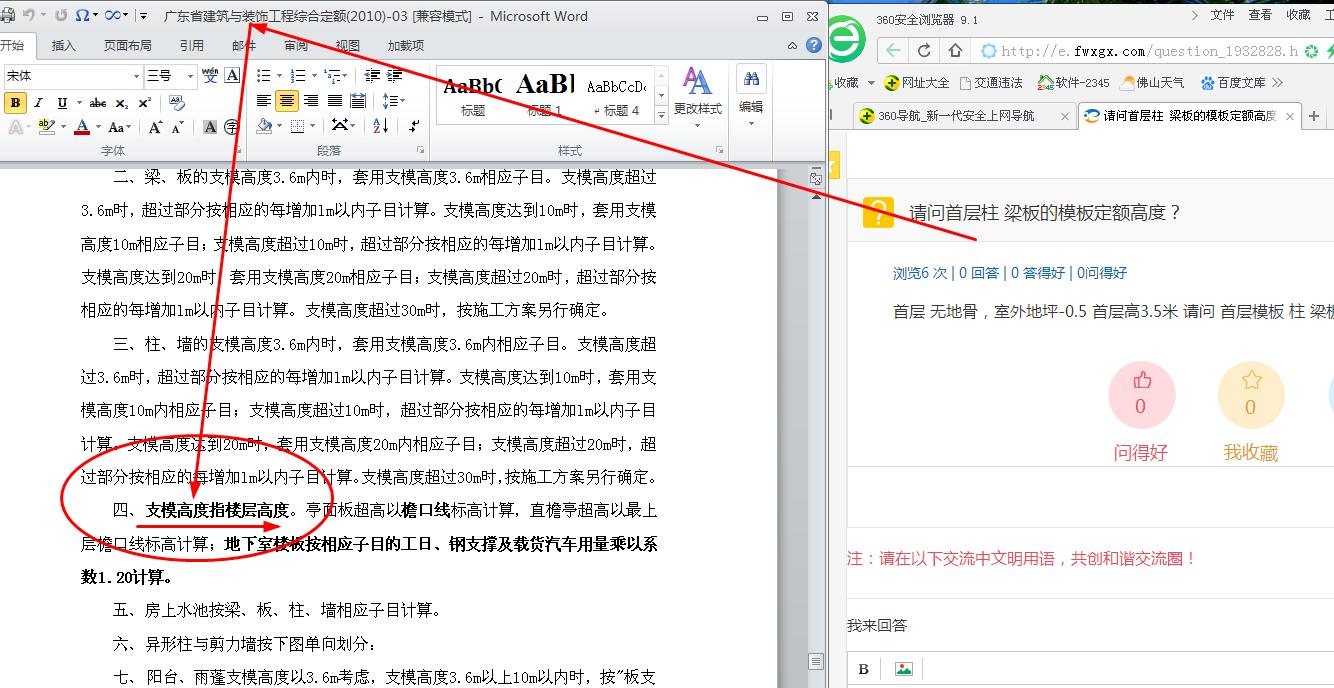The width and height of the screenshot is (1334, 688).
Task: Switch to 页面布局 ribbon tab
Action: 128,45
